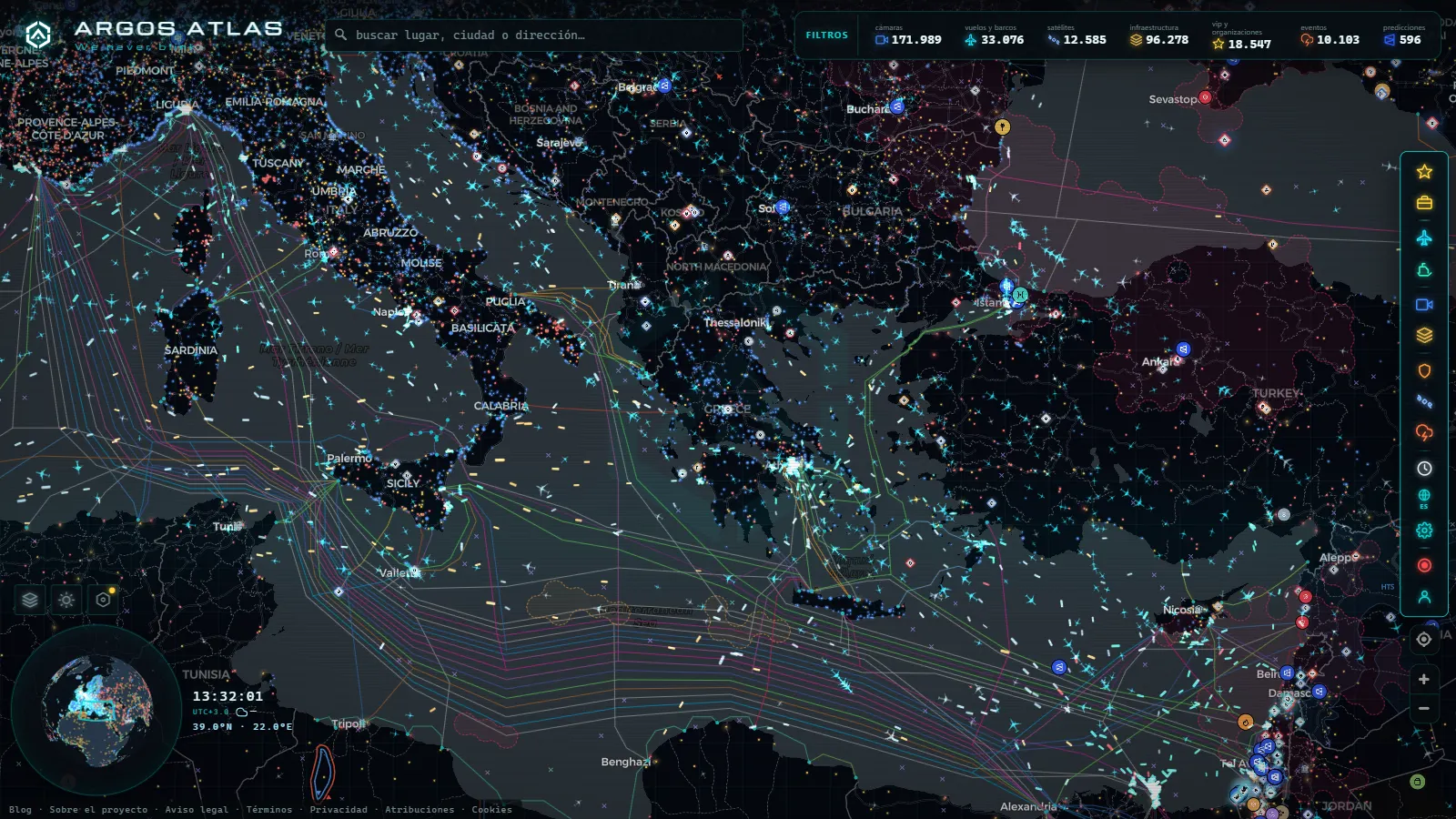
Task: Open the video camera icon in sidebar
Action: tap(1424, 304)
